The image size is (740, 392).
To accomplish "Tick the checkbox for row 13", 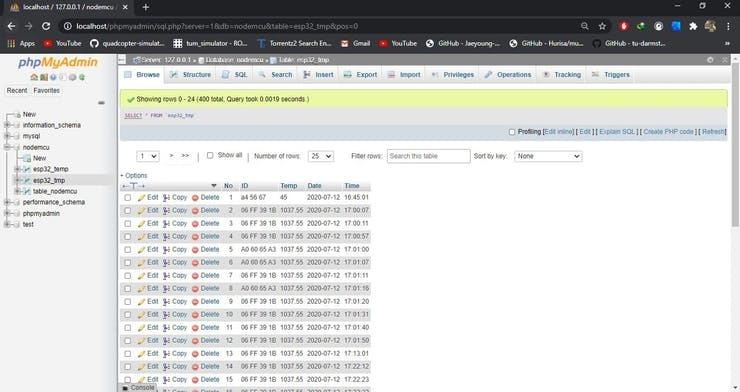I will [127, 354].
